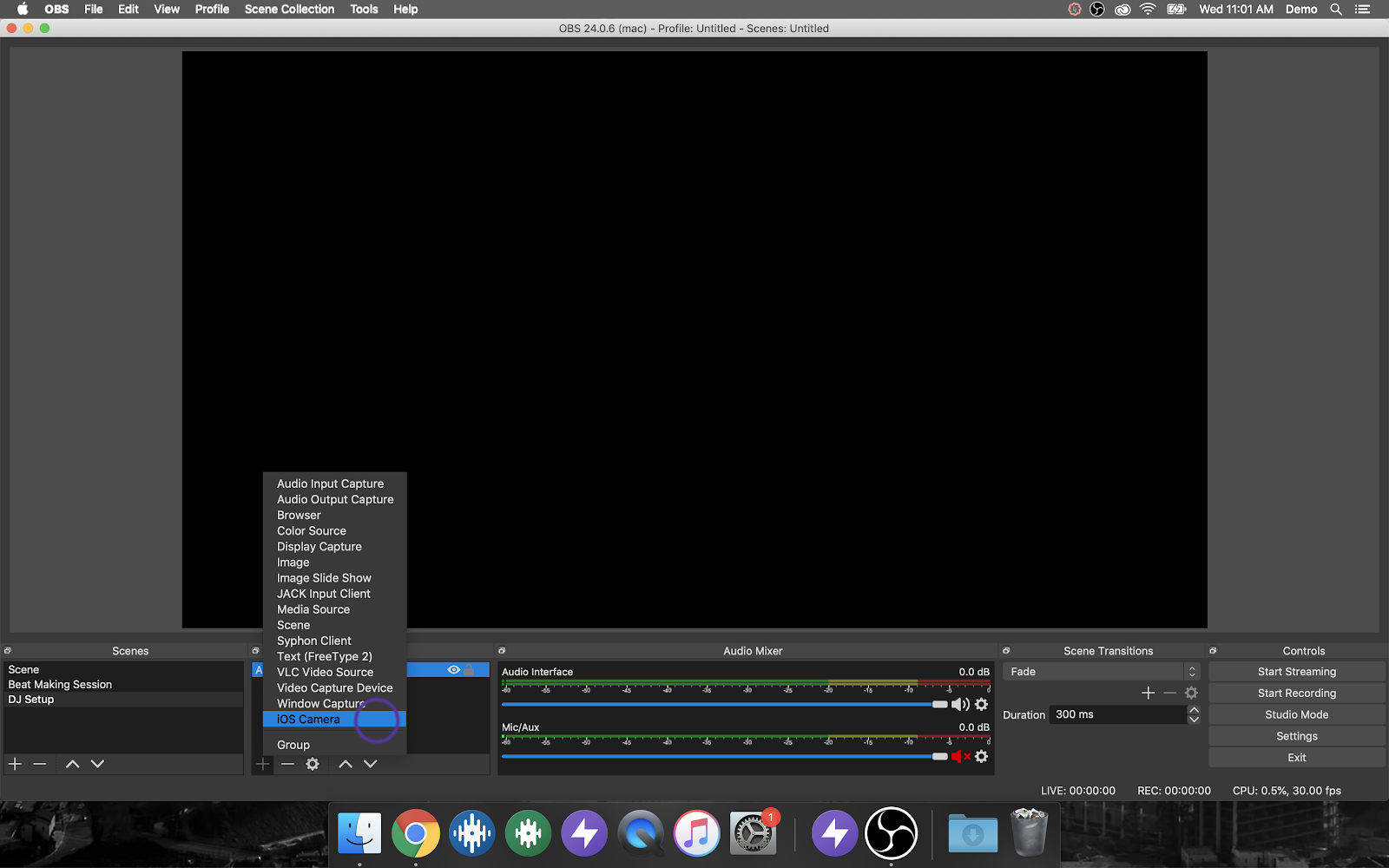Choose iOS Camera from the source menu
Screen dimensions: 1389x868
[x=334, y=720]
